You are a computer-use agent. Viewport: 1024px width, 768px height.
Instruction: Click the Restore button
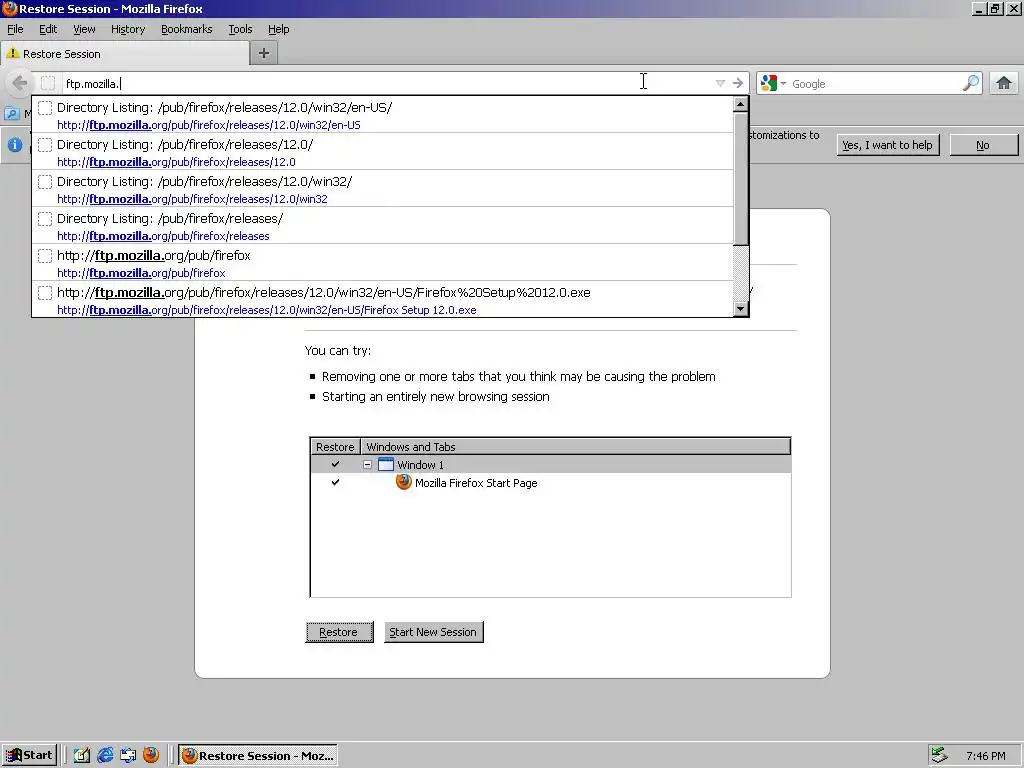[x=339, y=632]
